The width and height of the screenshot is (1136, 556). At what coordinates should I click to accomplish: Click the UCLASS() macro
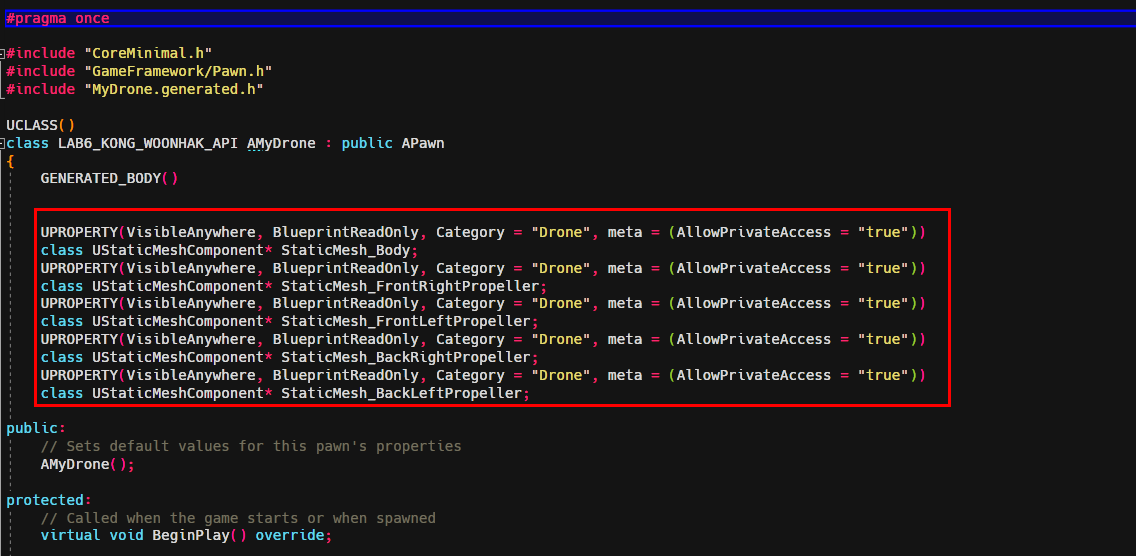41,125
